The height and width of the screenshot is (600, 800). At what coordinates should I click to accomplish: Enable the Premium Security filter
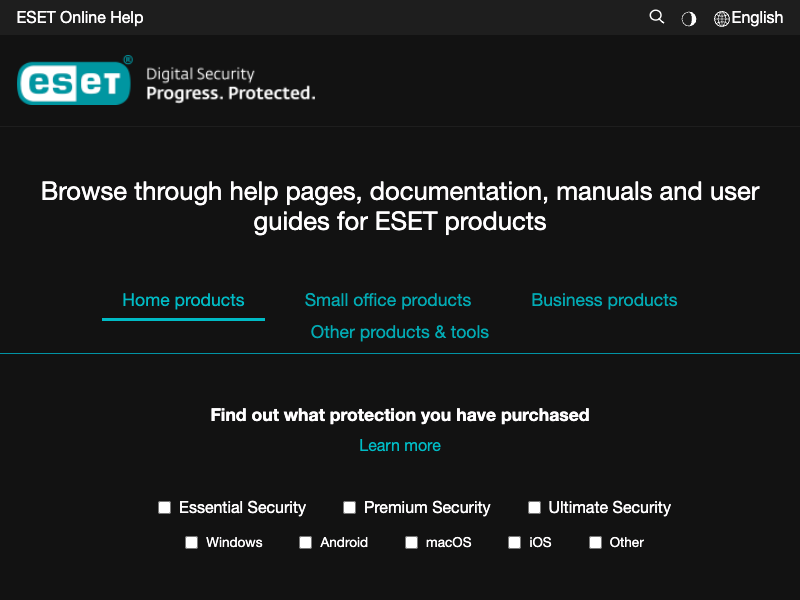(x=349, y=507)
